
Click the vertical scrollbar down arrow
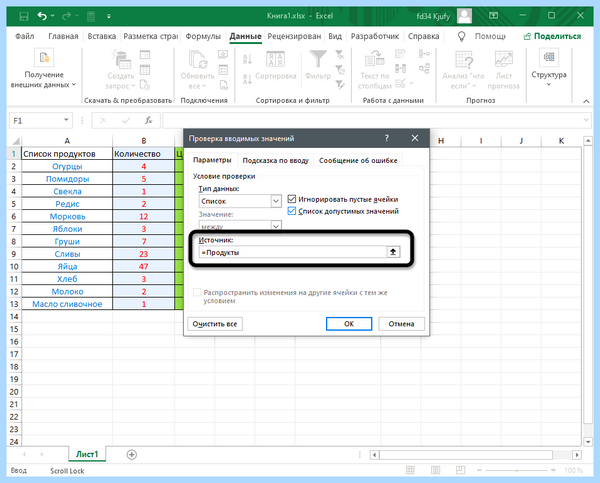[x=588, y=442]
